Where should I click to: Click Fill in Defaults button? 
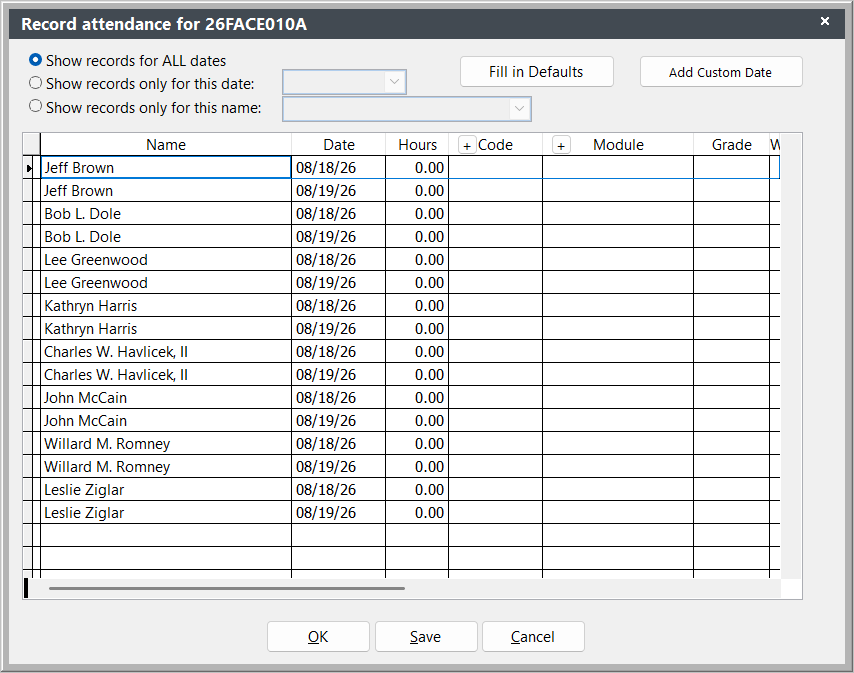tap(536, 72)
